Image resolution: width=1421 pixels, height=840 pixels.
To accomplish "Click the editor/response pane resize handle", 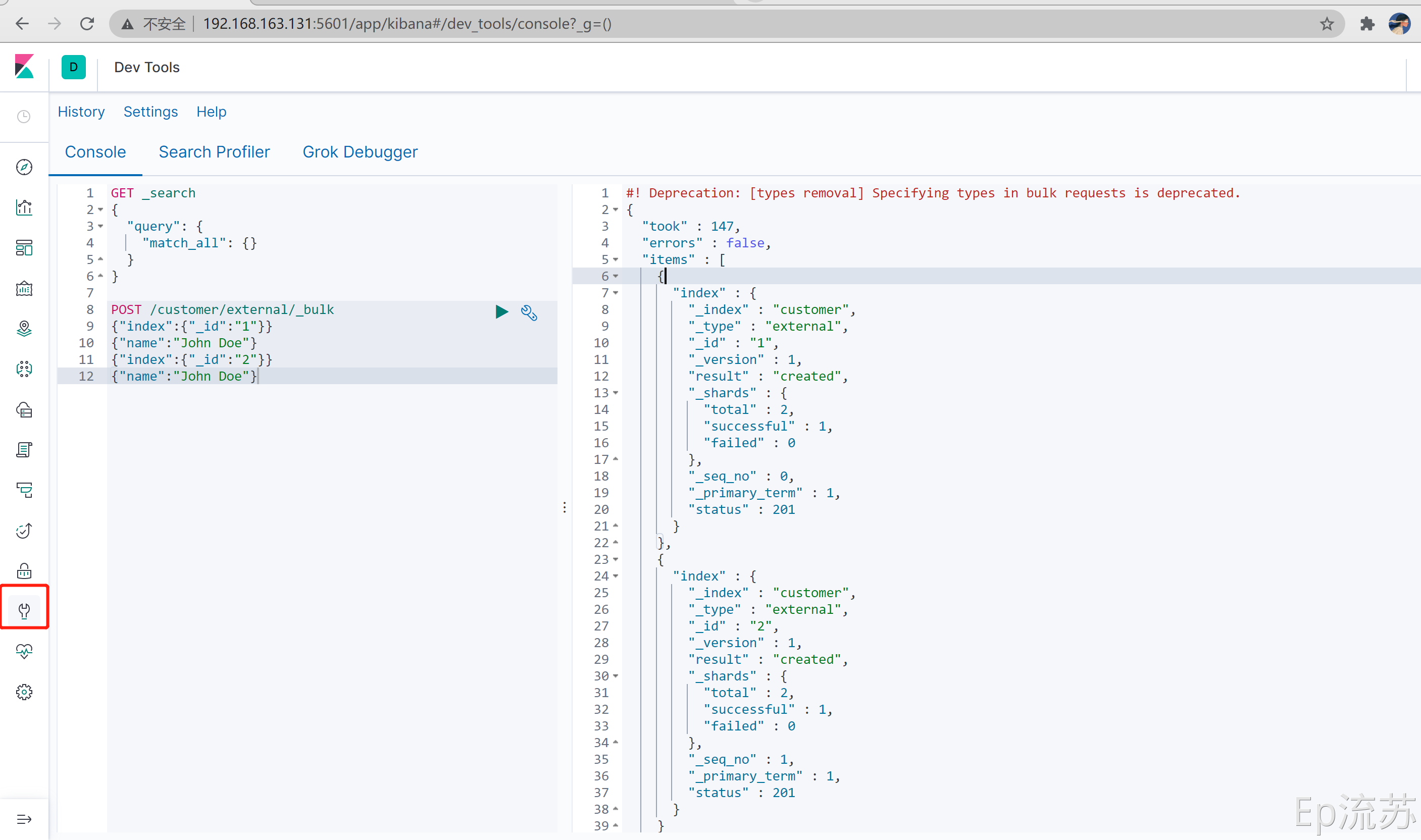I will [565, 507].
